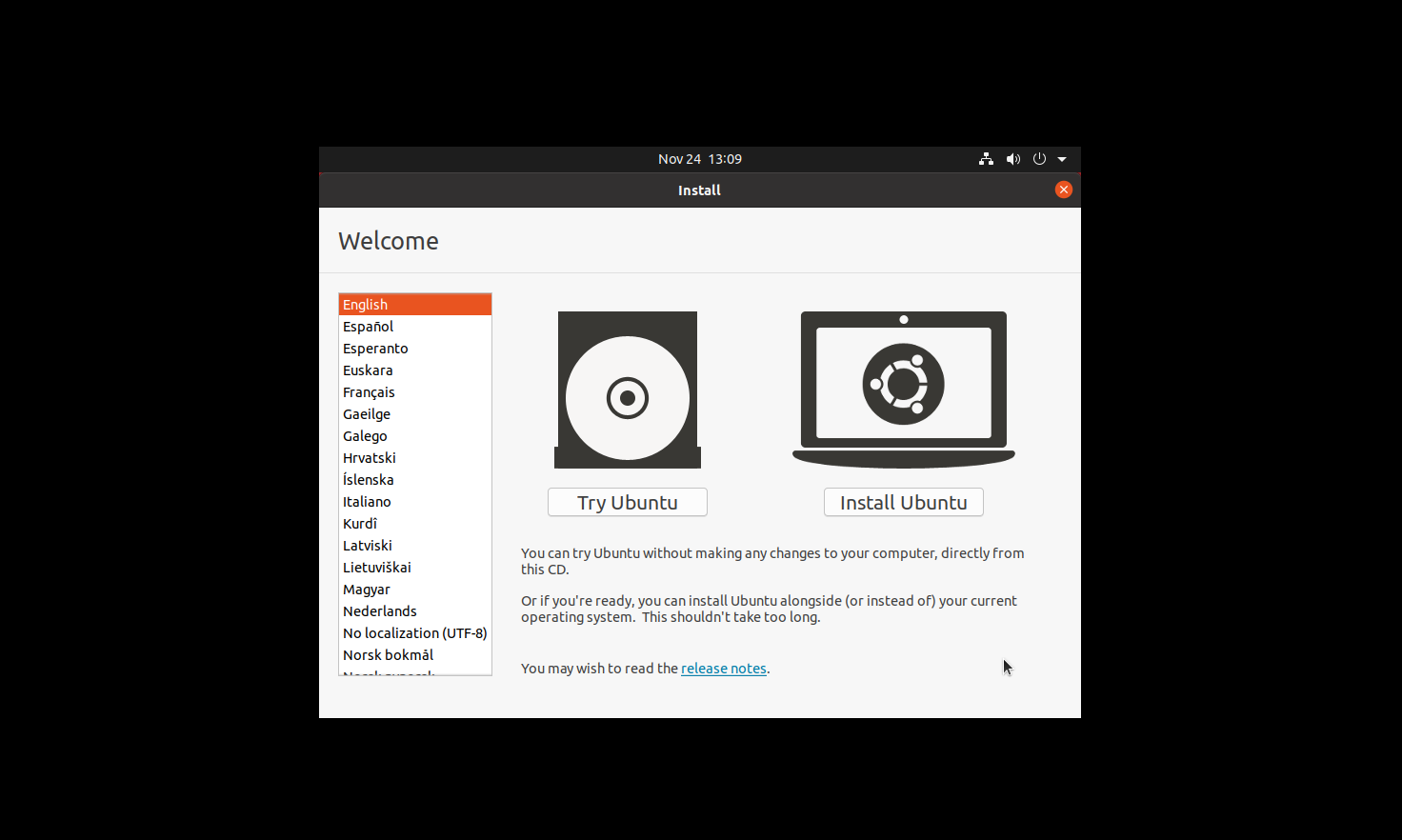Click the laptop image above Install Ubuntu
Image resolution: width=1402 pixels, height=840 pixels.
click(x=904, y=390)
